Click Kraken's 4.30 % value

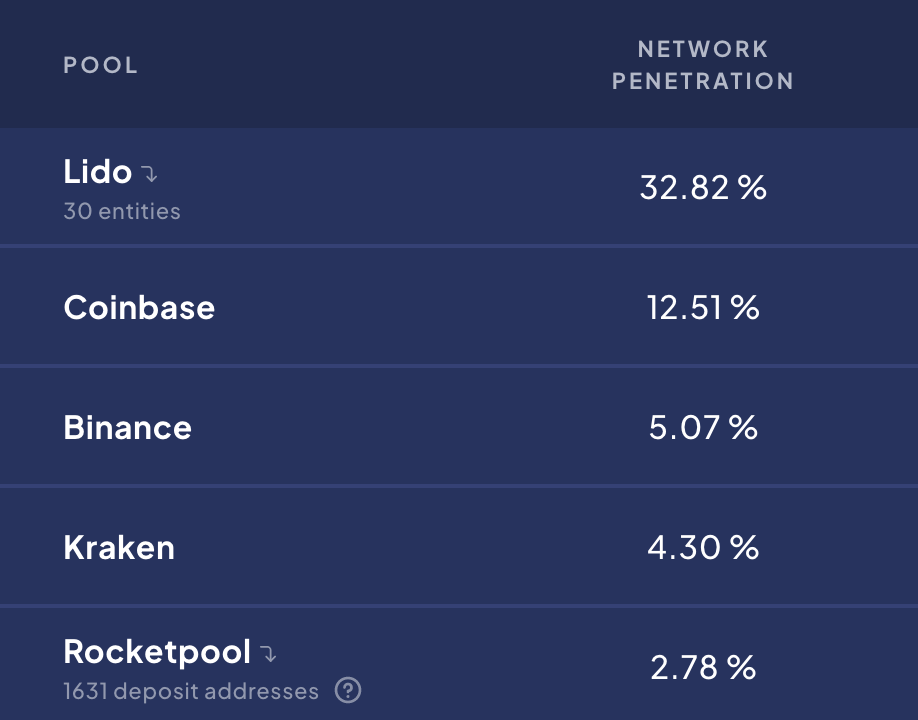703,547
